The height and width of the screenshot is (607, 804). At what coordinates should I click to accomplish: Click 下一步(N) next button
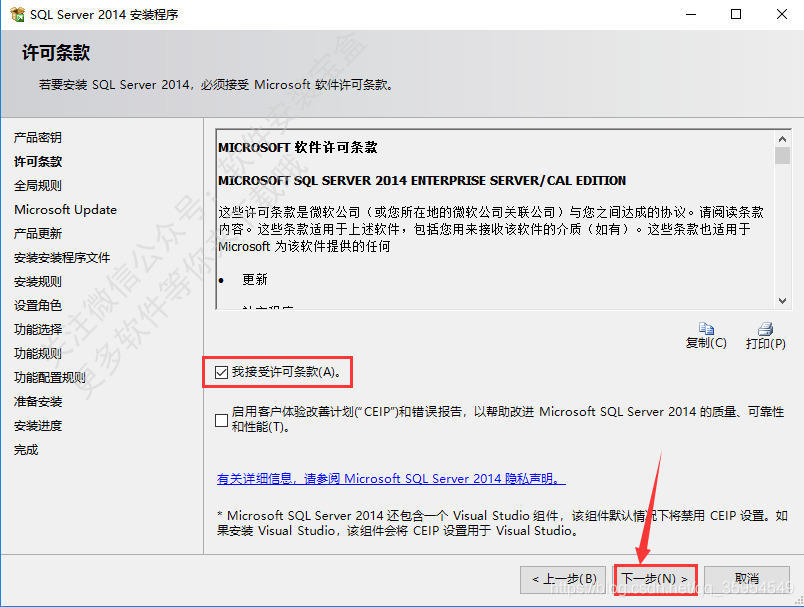coord(655,579)
